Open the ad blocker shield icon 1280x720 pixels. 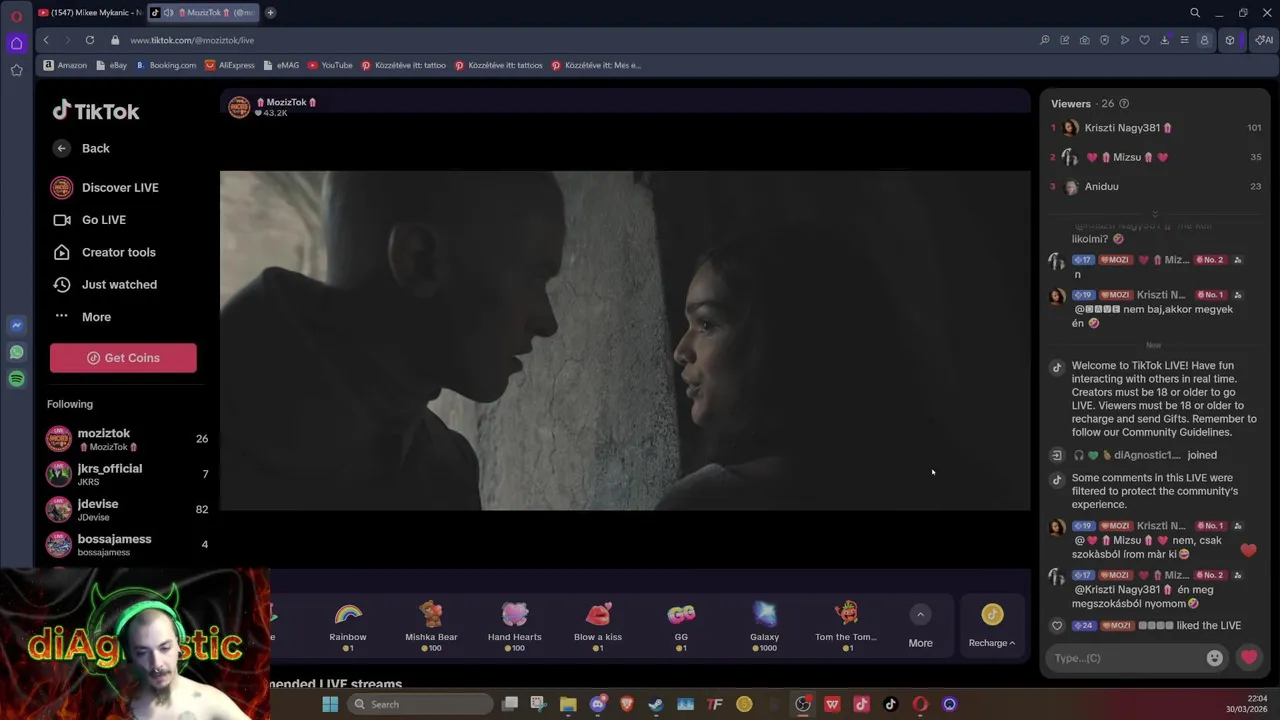point(1105,40)
